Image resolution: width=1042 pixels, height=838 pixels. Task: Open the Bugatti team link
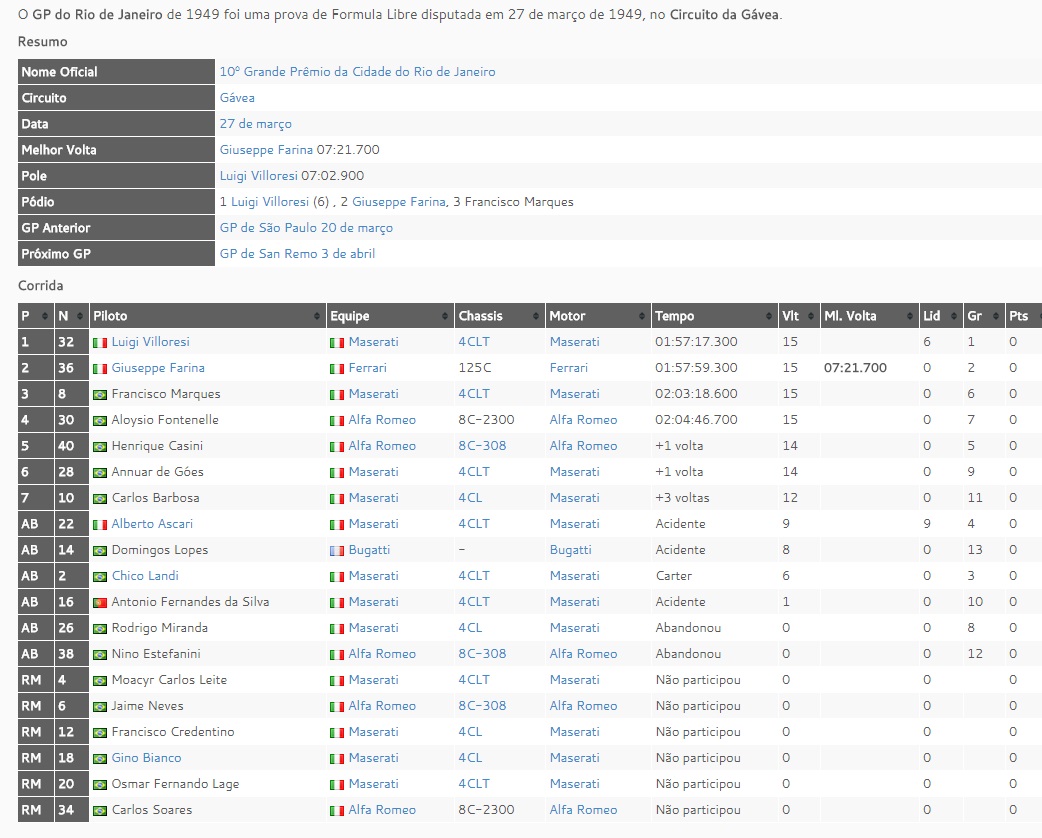coord(369,550)
